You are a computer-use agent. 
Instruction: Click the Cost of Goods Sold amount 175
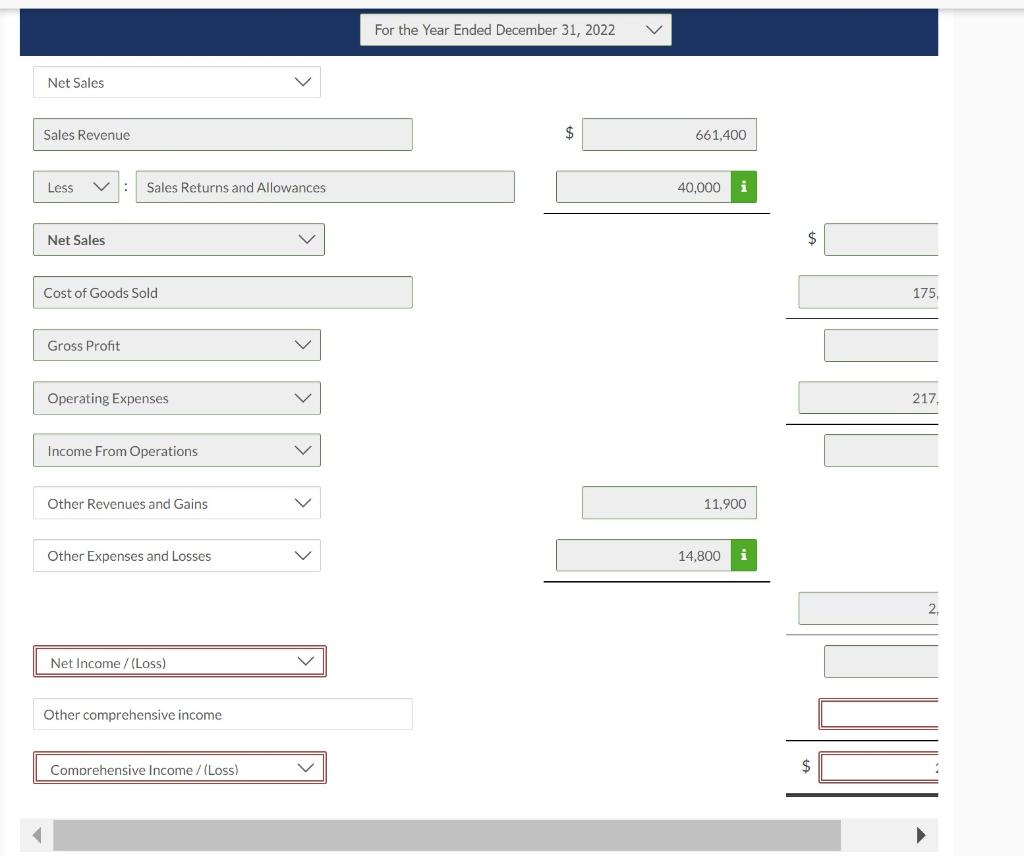tap(868, 293)
